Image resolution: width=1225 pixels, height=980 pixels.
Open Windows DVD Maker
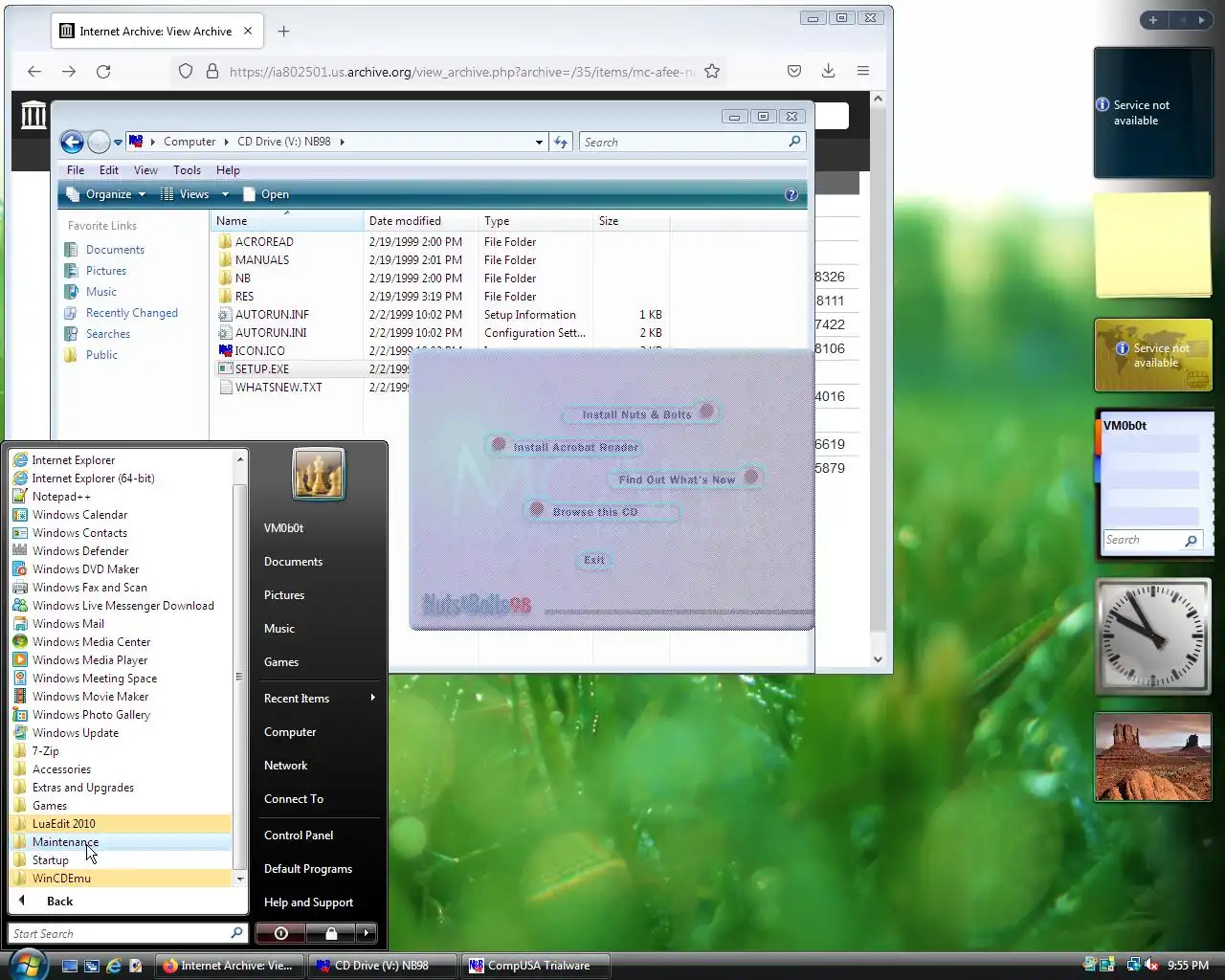click(x=85, y=569)
